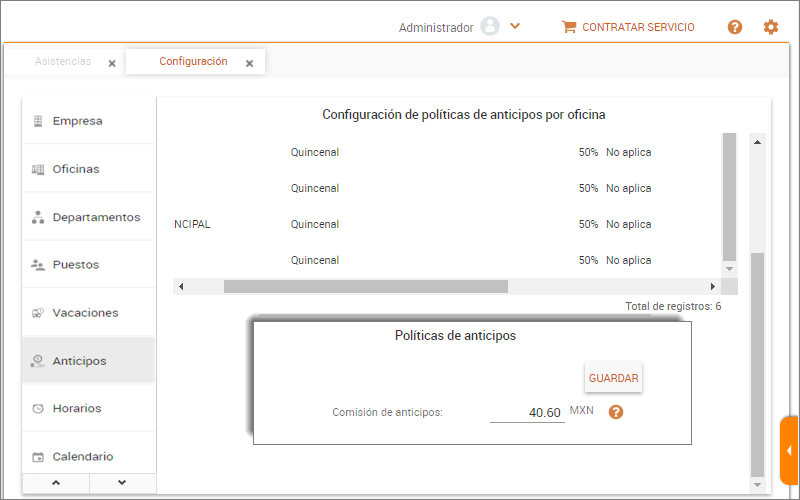Open the orange help question icon in header
Viewport: 800px width, 500px height.
coord(735,27)
